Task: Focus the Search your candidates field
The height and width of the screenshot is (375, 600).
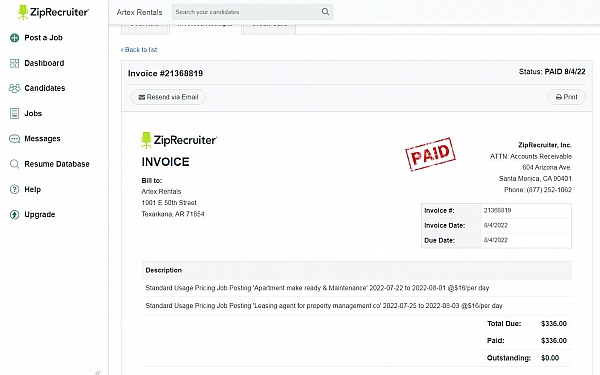Action: click(x=247, y=12)
